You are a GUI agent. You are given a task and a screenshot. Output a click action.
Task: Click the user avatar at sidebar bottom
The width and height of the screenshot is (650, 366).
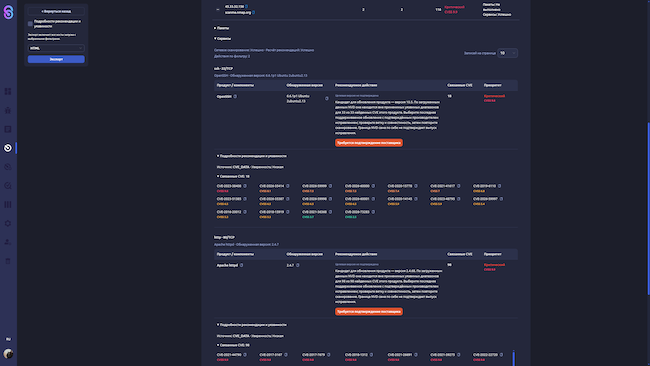point(8,354)
